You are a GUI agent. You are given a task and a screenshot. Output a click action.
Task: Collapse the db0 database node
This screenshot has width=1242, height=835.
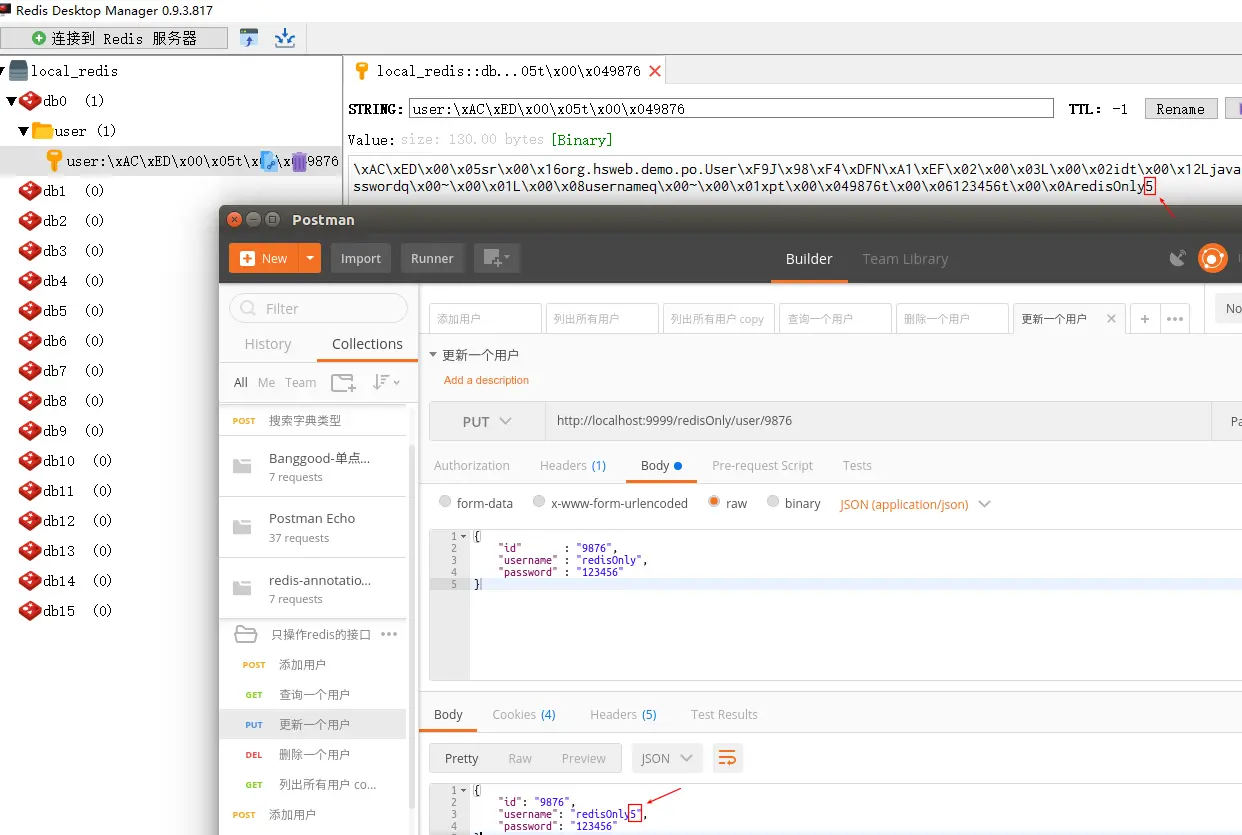tap(12, 101)
